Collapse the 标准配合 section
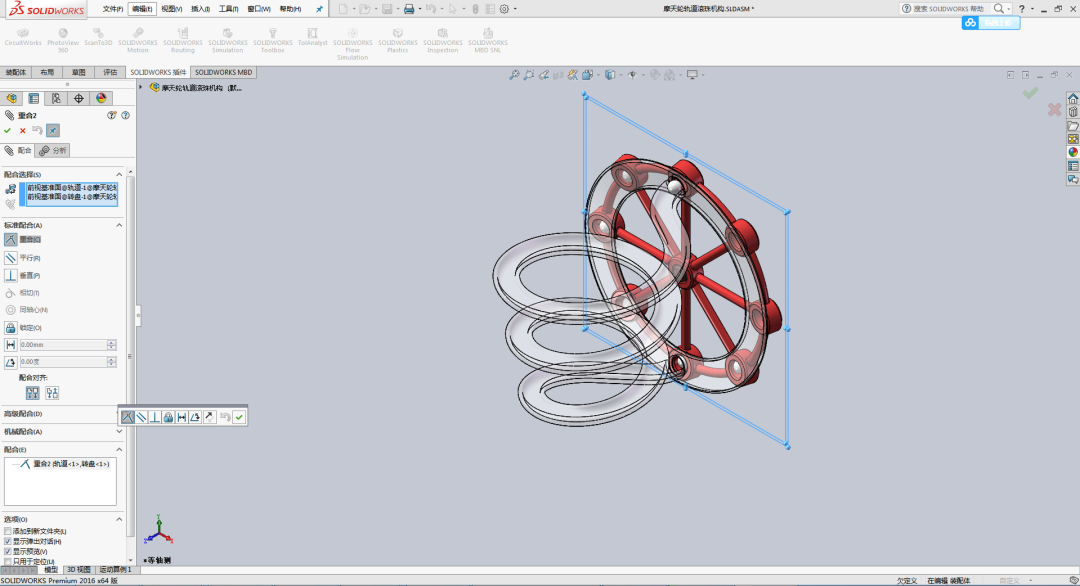This screenshot has height=586, width=1080. [x=119, y=225]
